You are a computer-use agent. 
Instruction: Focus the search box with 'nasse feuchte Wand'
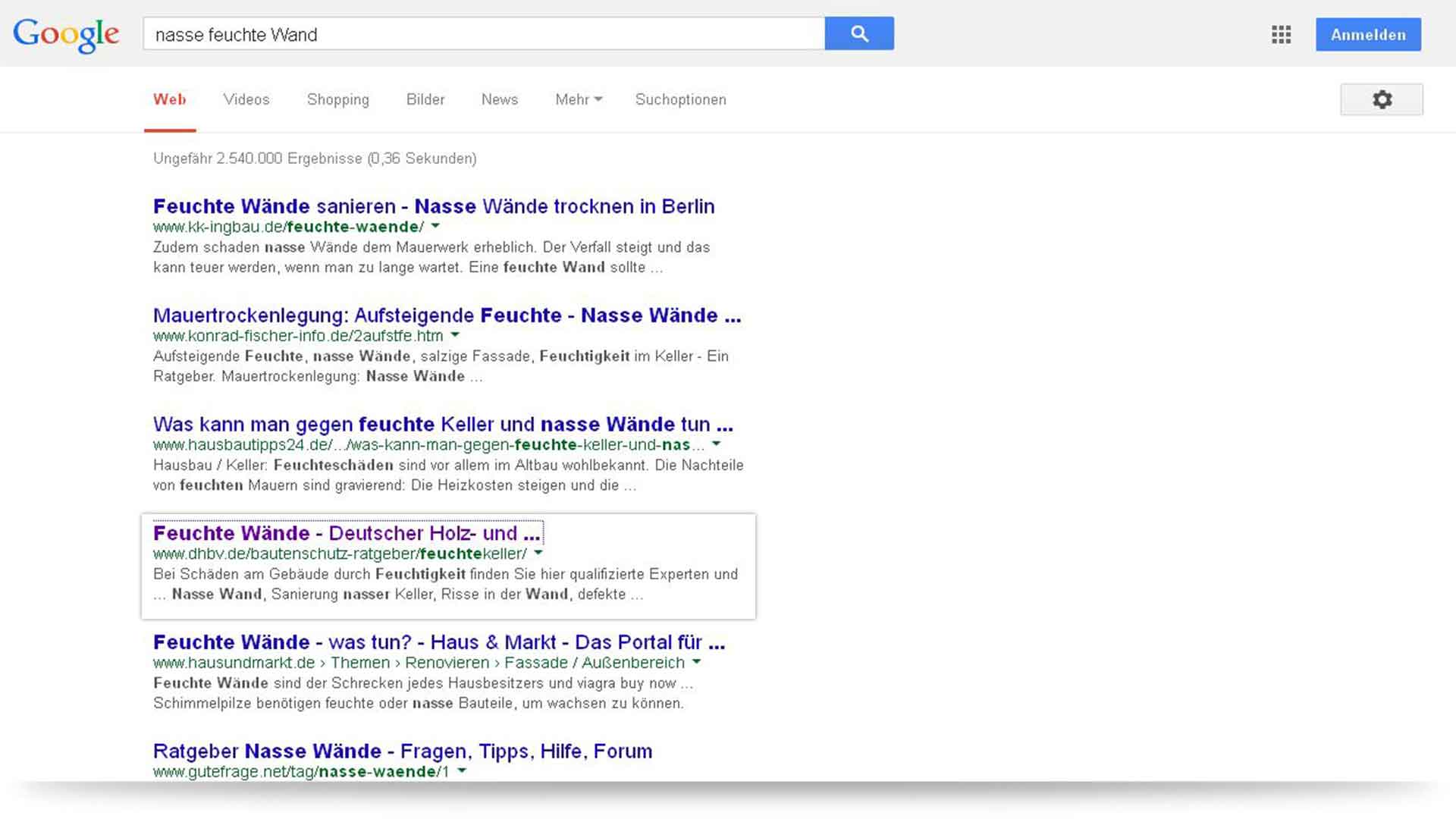(484, 34)
